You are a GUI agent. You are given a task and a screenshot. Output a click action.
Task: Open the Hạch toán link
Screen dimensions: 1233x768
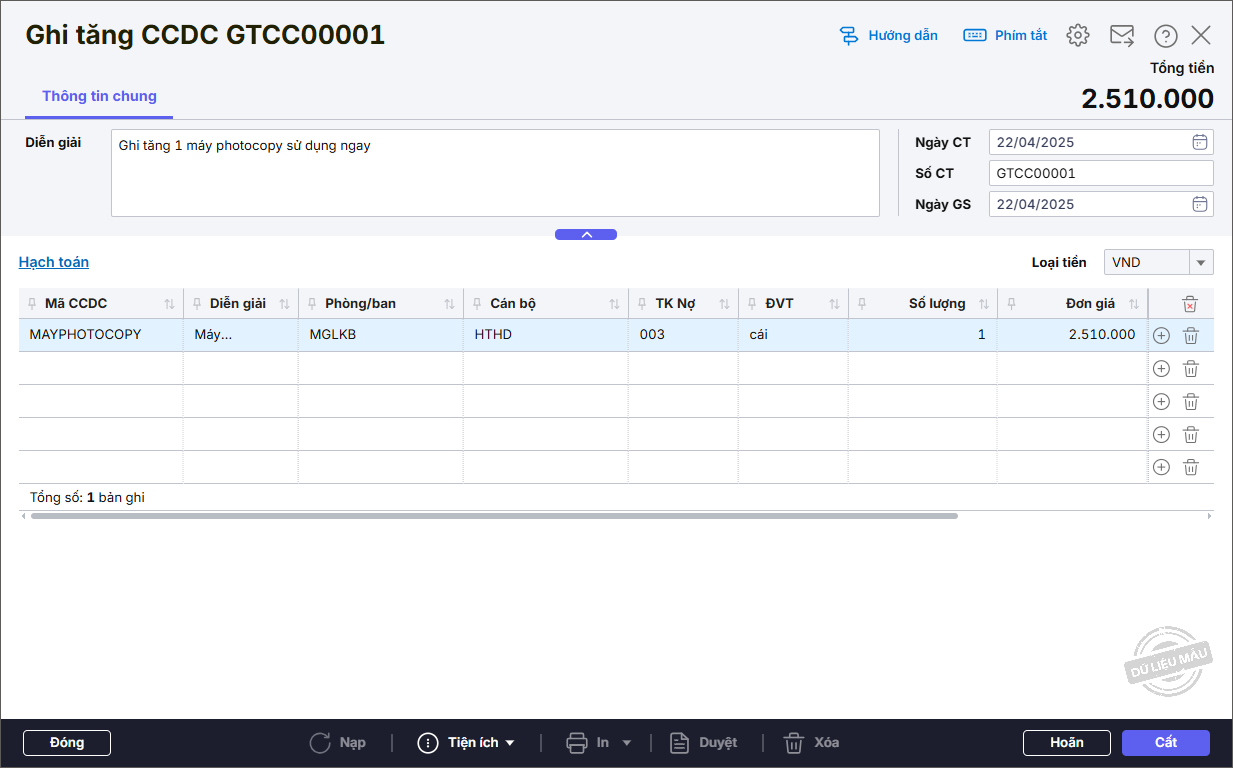coord(54,262)
